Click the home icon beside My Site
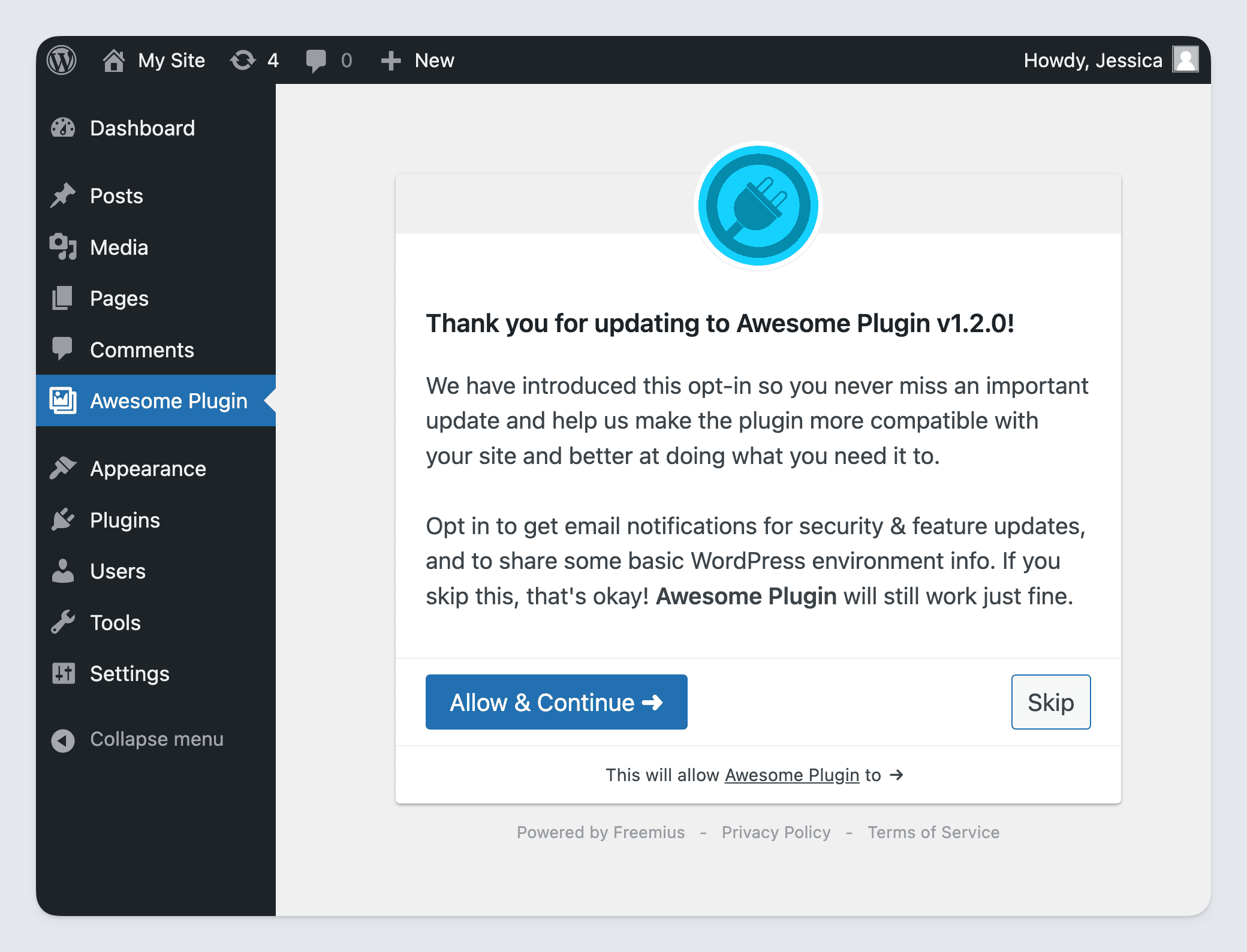The height and width of the screenshot is (952, 1247). [x=113, y=61]
